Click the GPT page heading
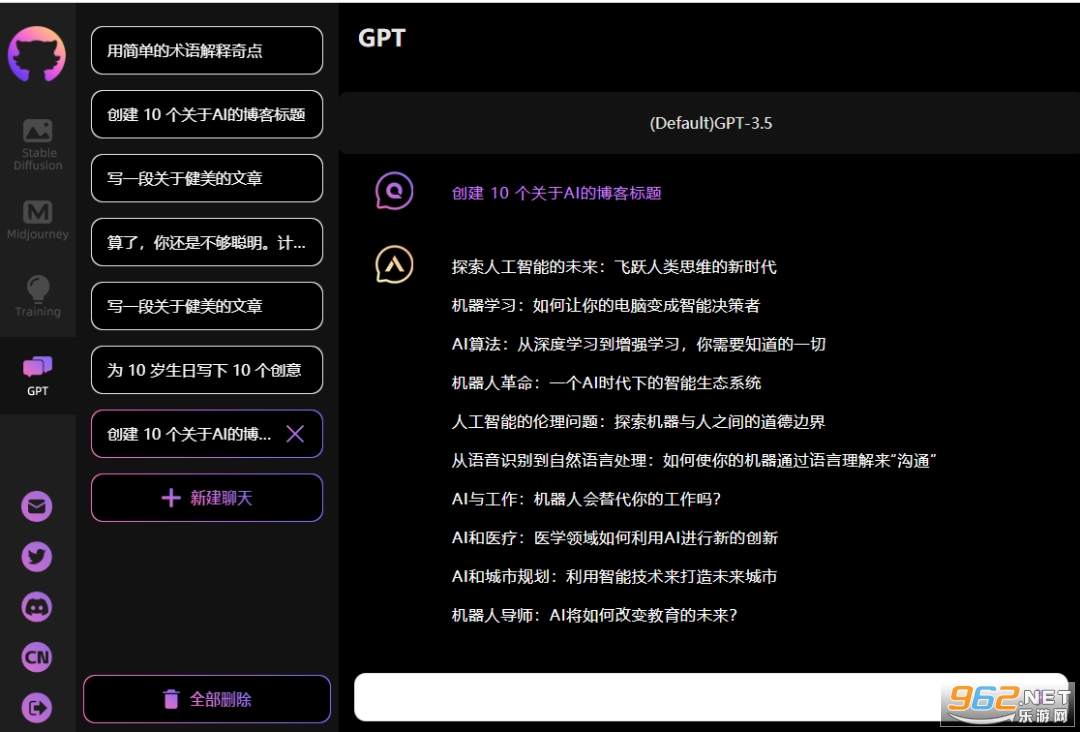 pos(382,38)
